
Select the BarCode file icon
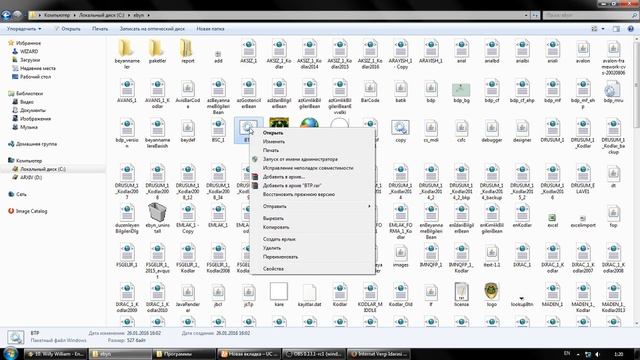click(x=370, y=88)
